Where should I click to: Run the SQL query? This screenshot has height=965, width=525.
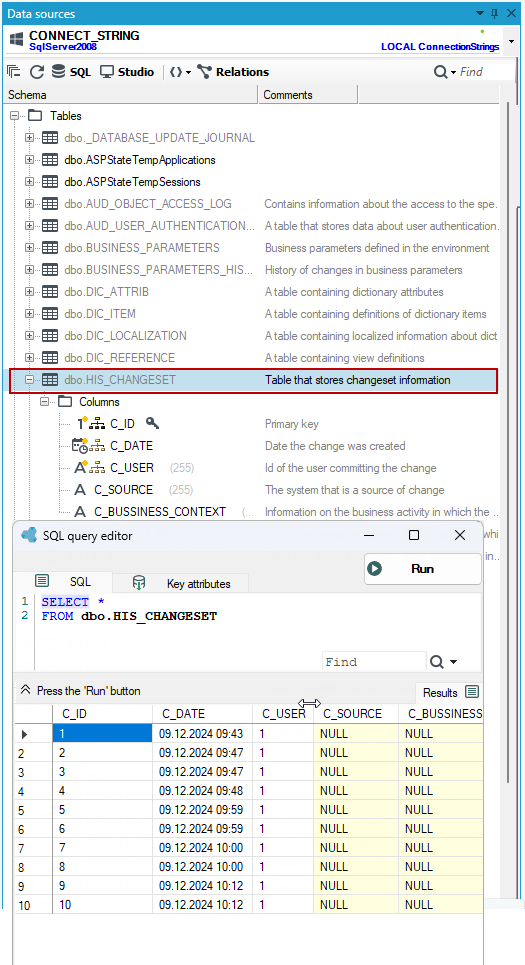tap(422, 569)
